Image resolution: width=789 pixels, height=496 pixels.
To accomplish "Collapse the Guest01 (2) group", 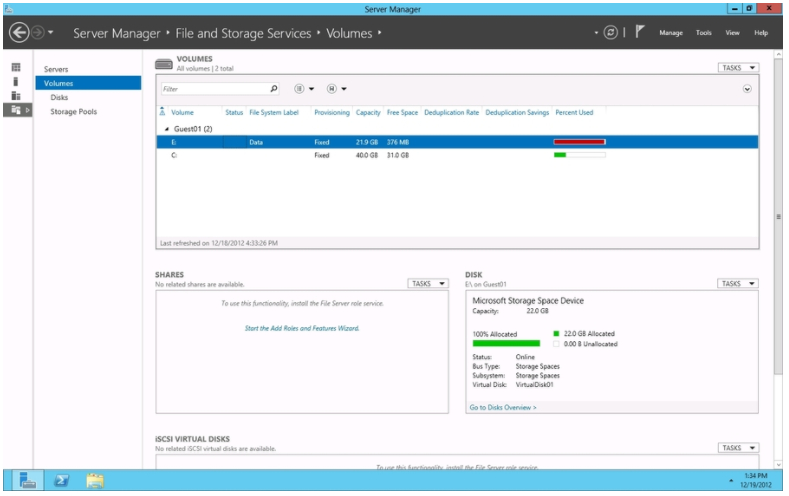I will 167,129.
